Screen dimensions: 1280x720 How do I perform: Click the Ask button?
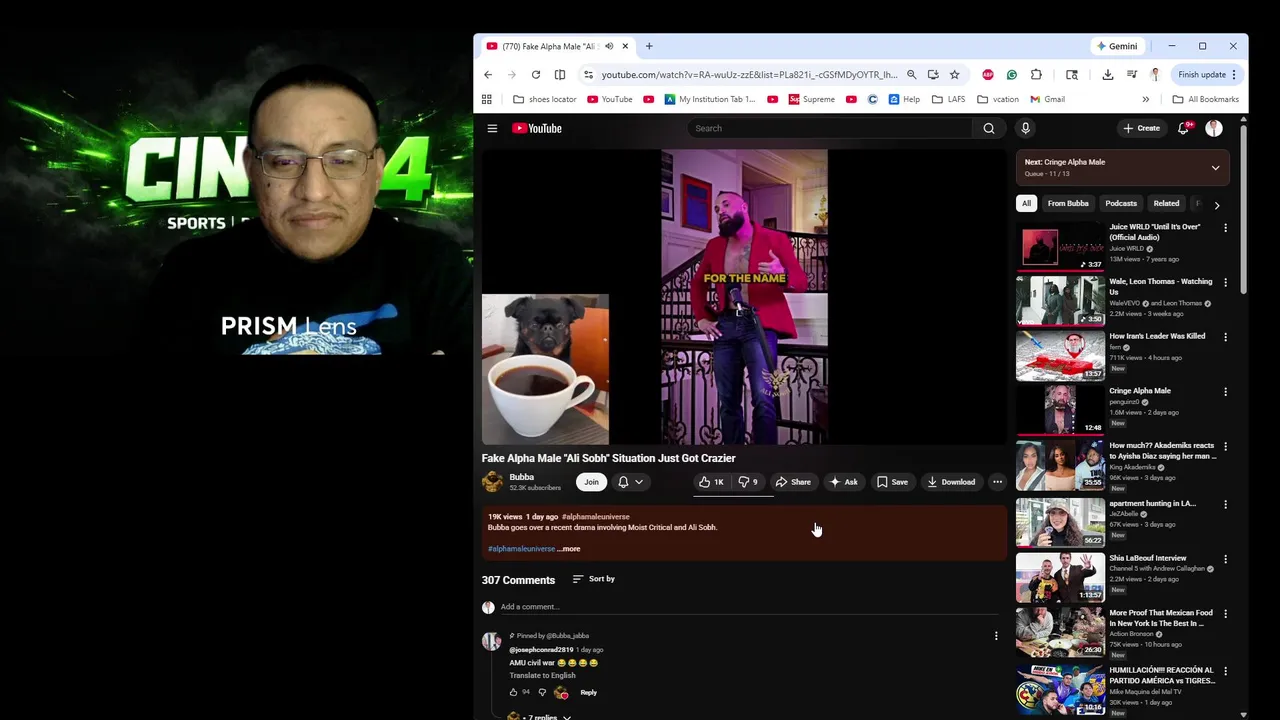843,482
